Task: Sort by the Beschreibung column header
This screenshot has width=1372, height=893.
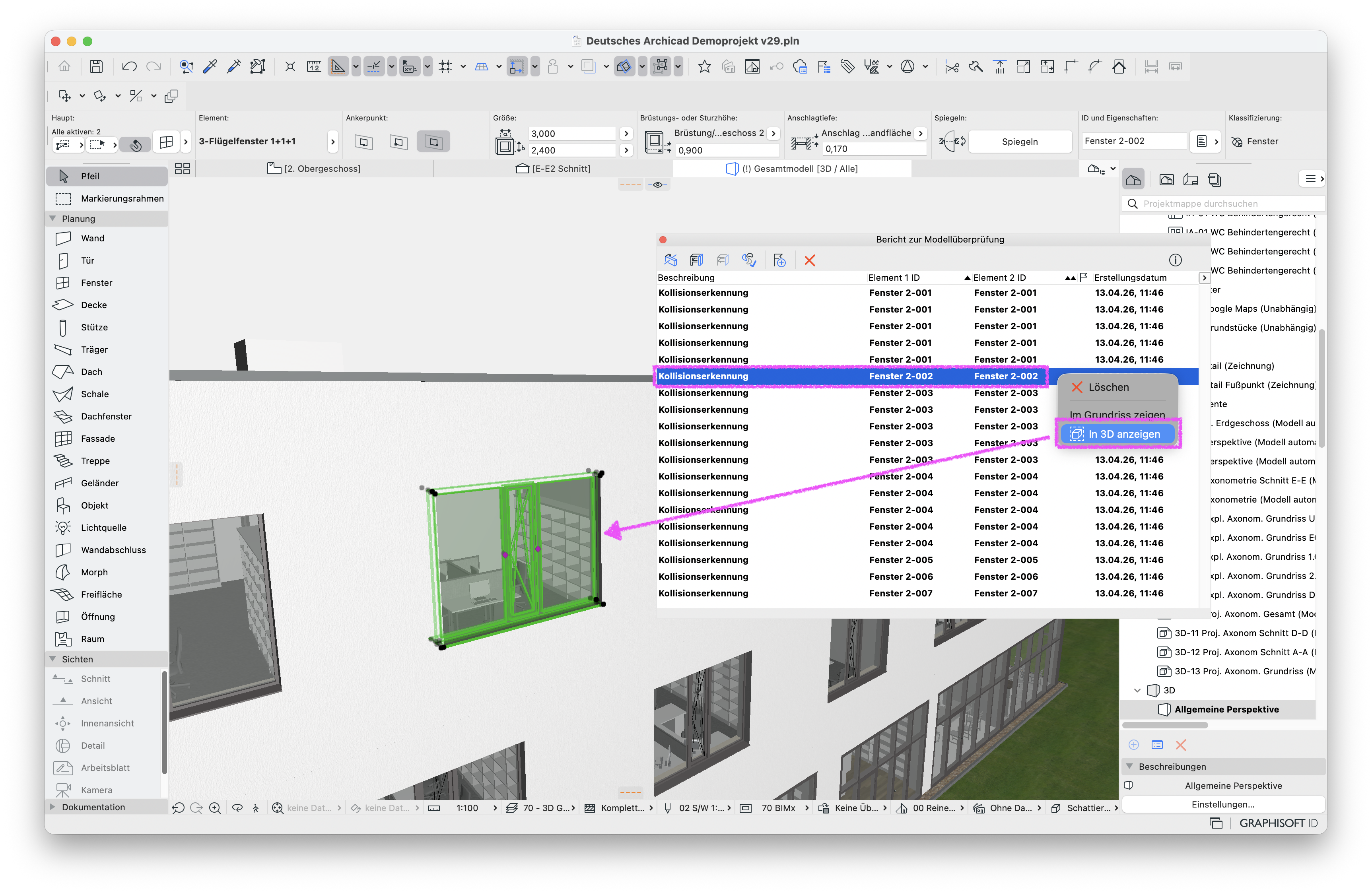Action: [761, 278]
